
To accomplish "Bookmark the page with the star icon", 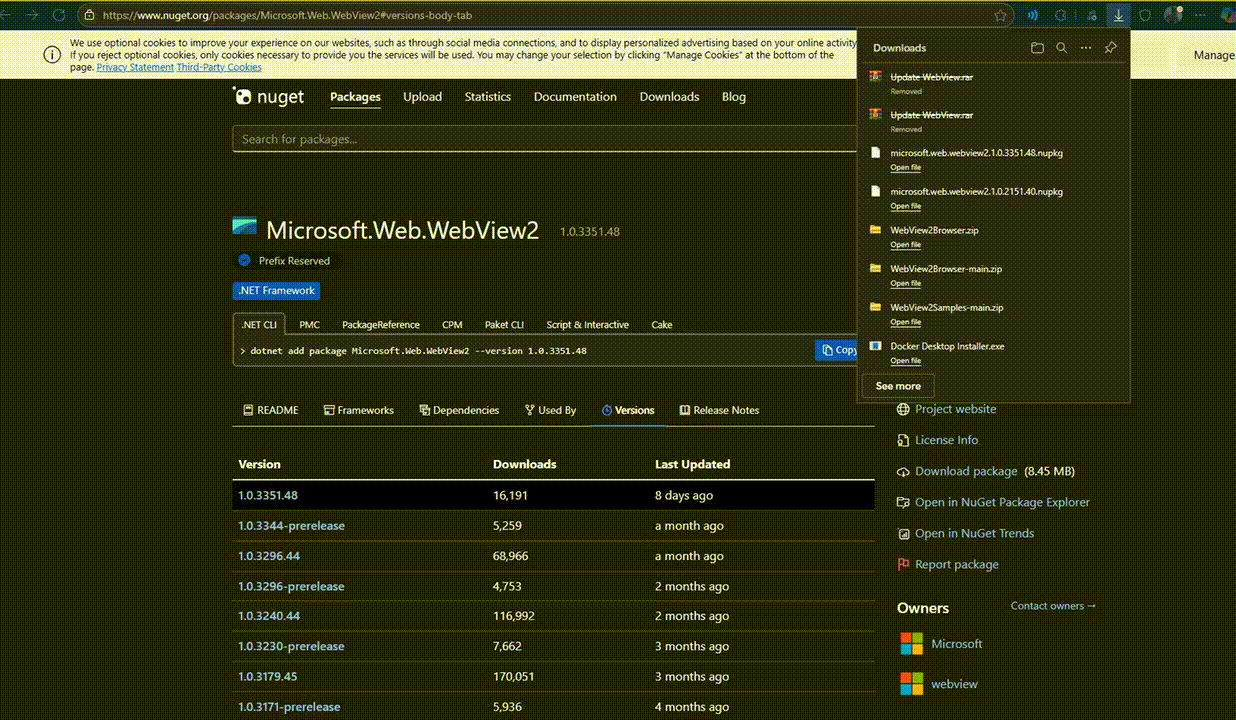I will click(x=1000, y=15).
